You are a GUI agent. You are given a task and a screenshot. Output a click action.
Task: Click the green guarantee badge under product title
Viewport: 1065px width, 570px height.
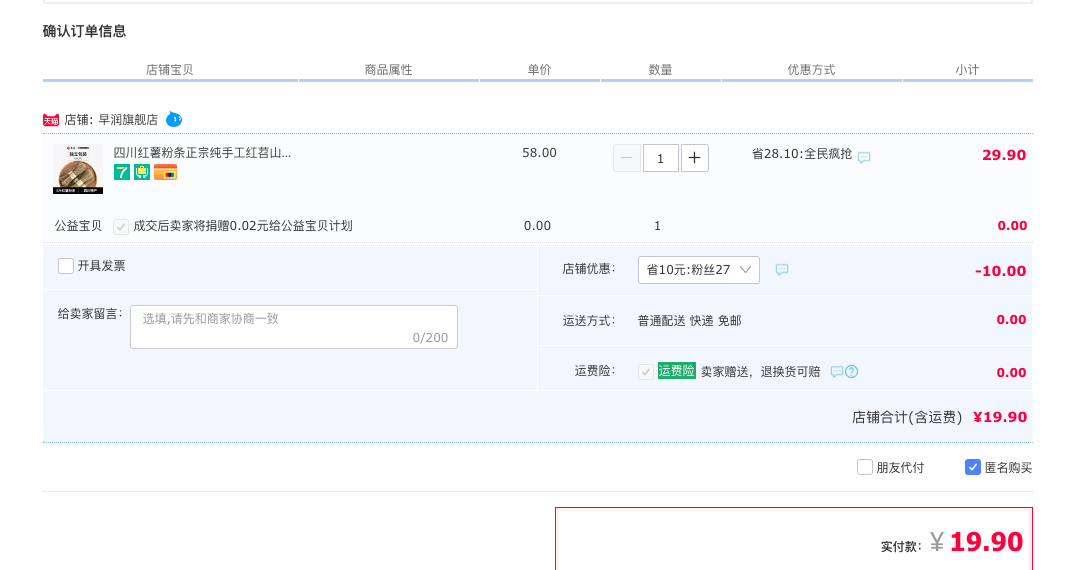tap(142, 173)
